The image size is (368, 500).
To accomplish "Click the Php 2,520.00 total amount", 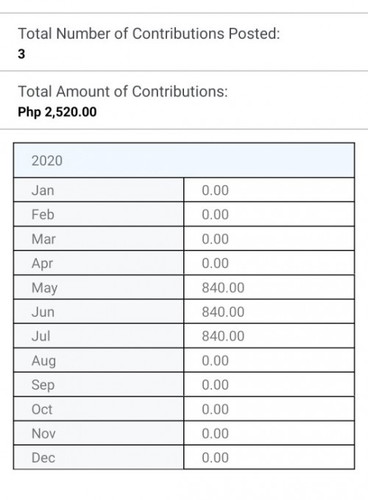I will tap(57, 112).
